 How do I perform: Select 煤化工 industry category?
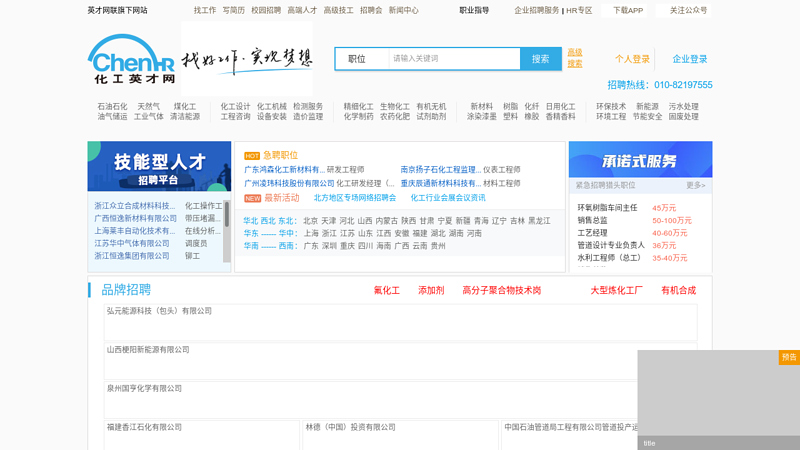click(x=185, y=107)
